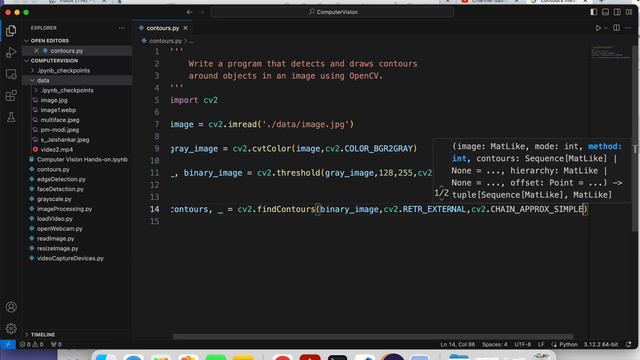This screenshot has width=640, height=360.
Task: Open image.jpg file
Action: tap(53, 100)
